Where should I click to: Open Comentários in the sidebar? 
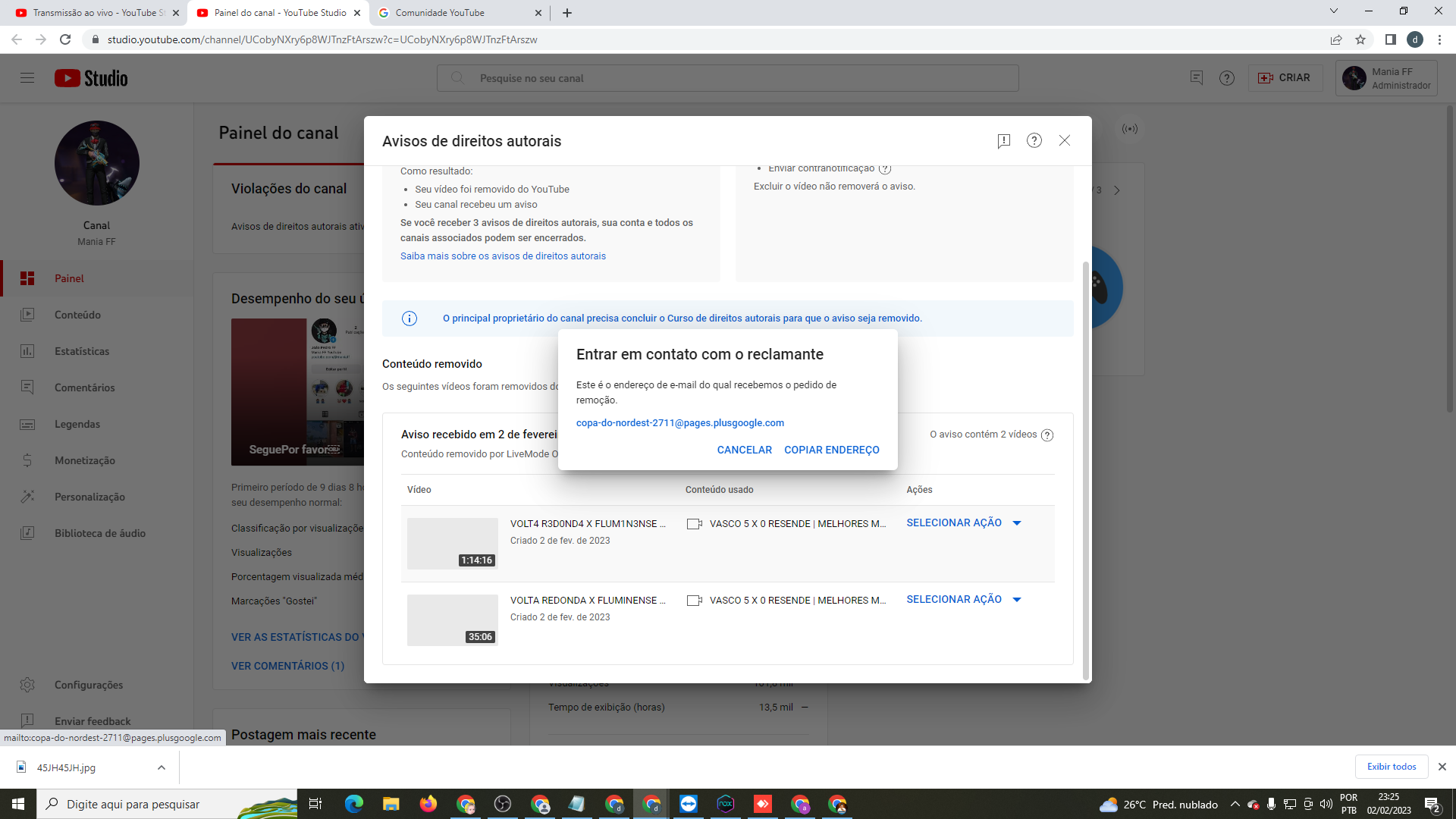[96, 388]
